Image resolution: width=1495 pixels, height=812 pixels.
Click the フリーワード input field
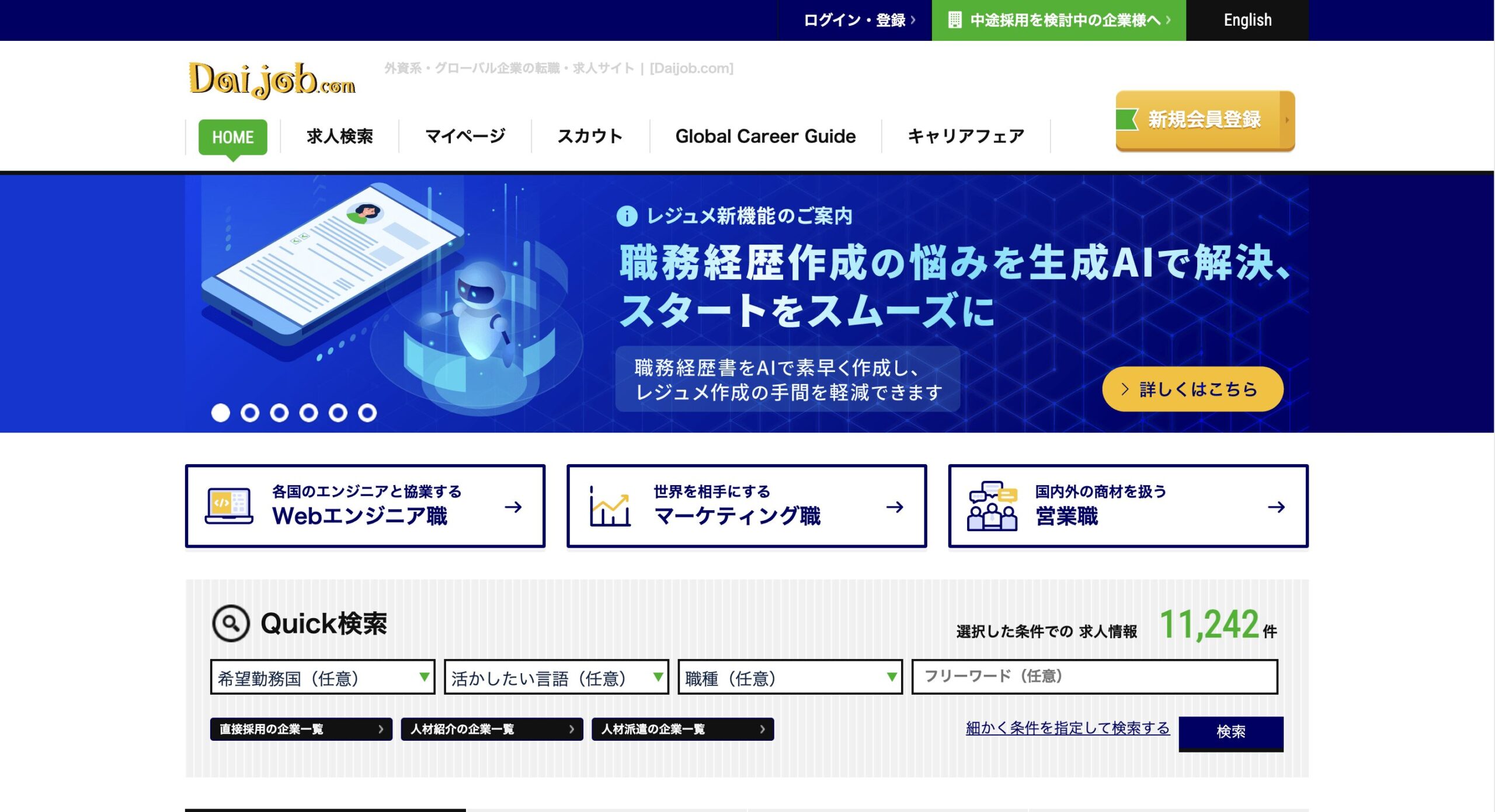click(1094, 677)
